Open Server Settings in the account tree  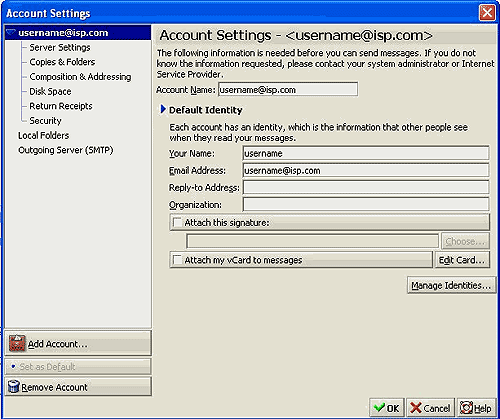60,48
